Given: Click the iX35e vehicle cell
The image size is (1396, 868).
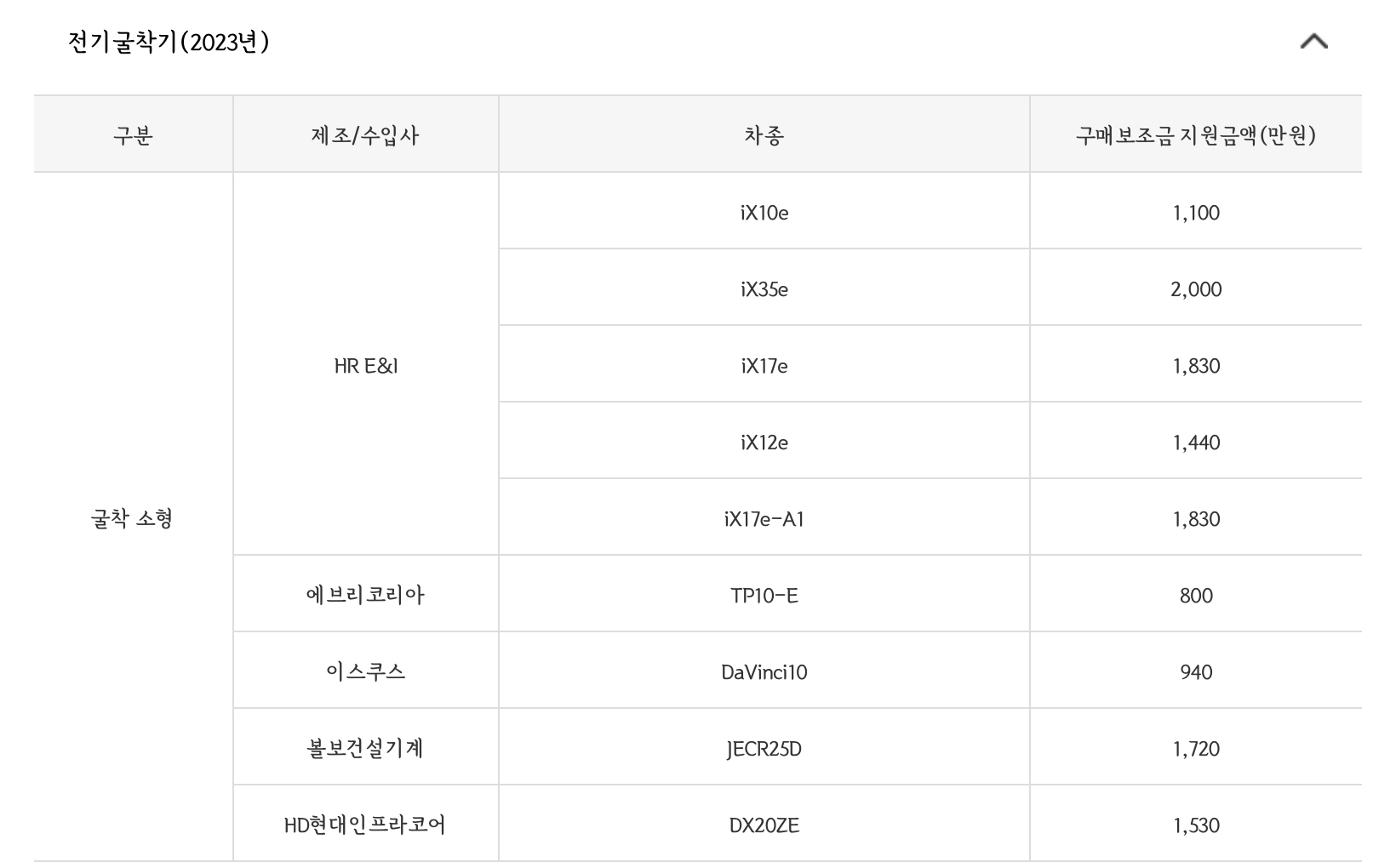Looking at the screenshot, I should [764, 288].
